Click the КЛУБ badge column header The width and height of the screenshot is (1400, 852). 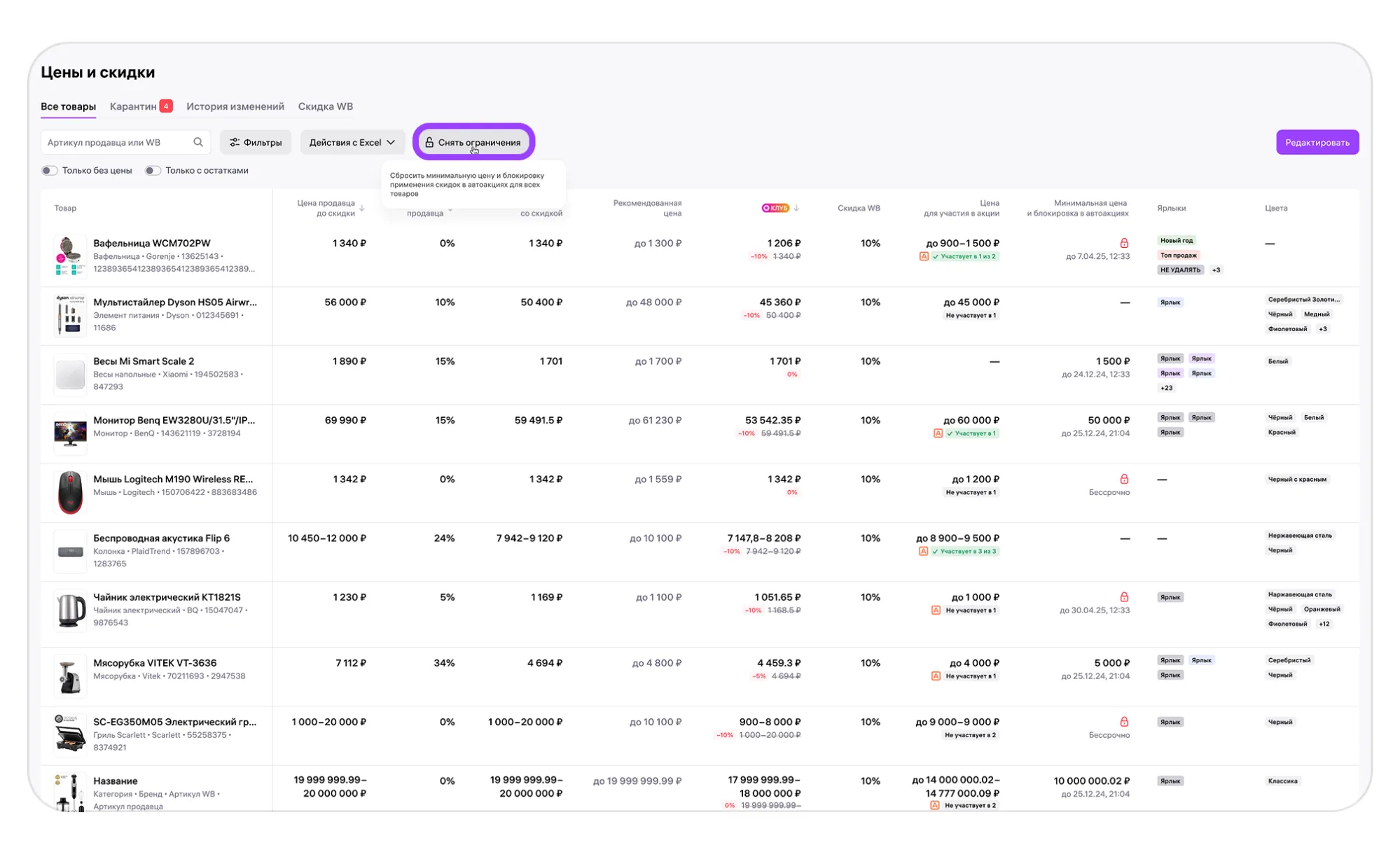pyautogui.click(x=775, y=208)
